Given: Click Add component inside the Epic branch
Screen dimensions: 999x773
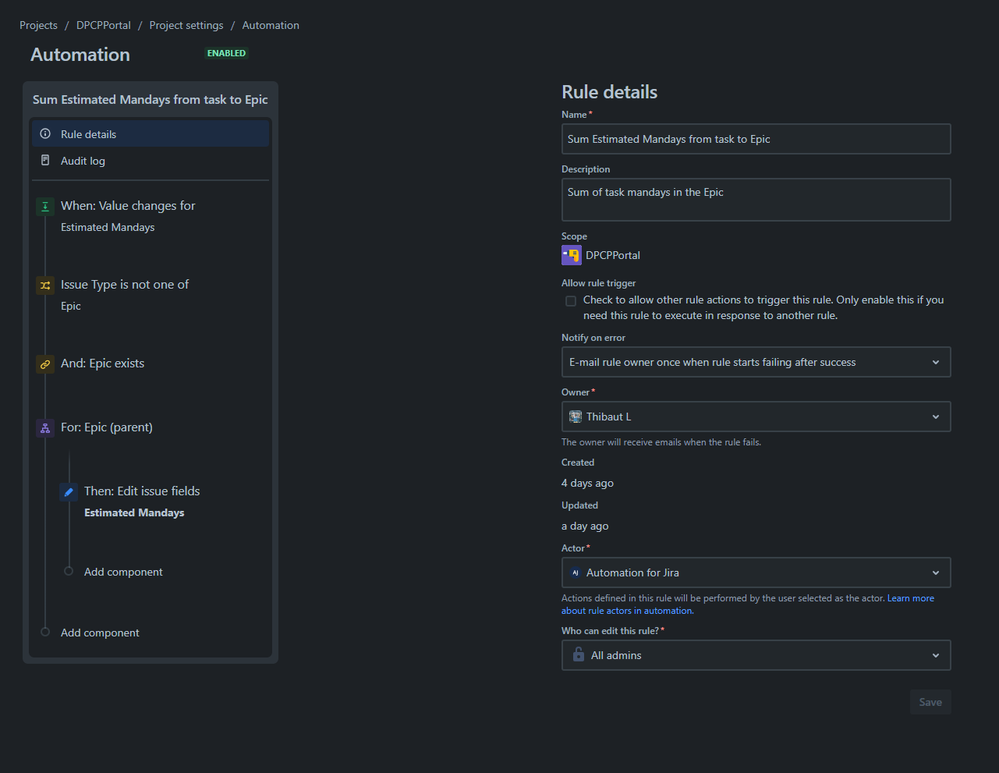Looking at the screenshot, I should (123, 572).
